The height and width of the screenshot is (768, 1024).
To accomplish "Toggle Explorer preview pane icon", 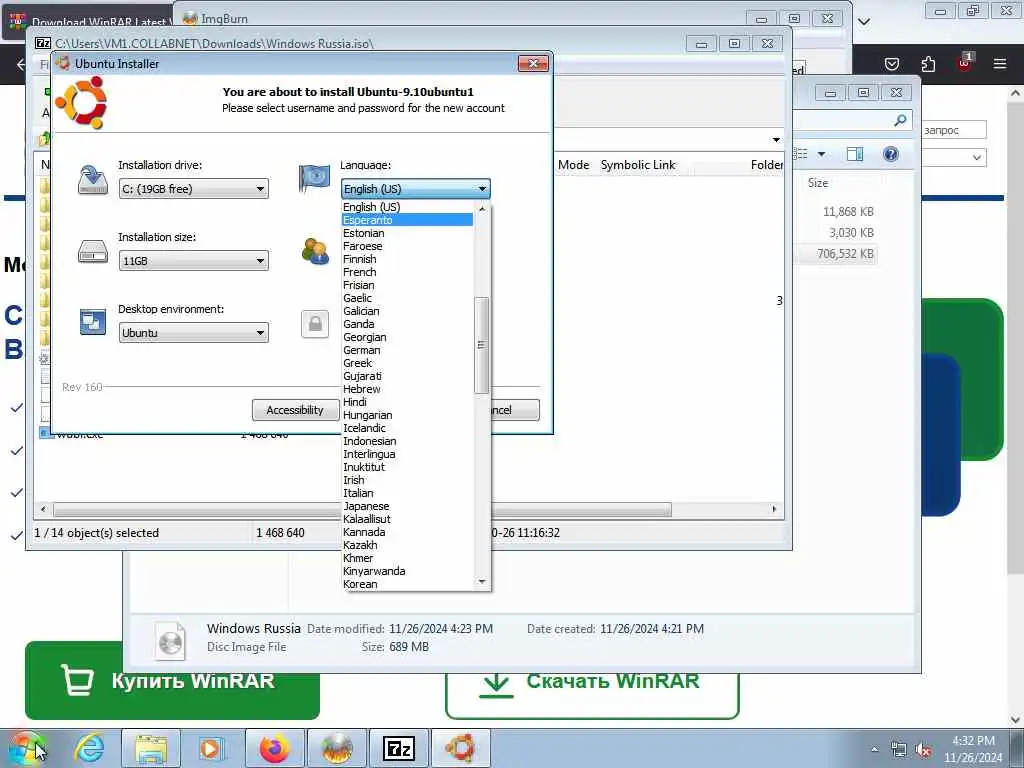I will pos(855,154).
